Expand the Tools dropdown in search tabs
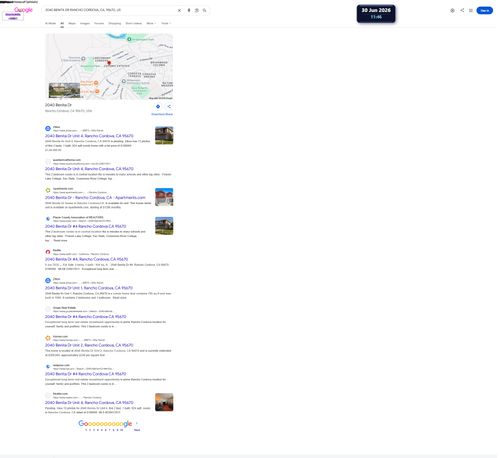Screen dimensions: 500x458 pyautogui.click(x=166, y=23)
